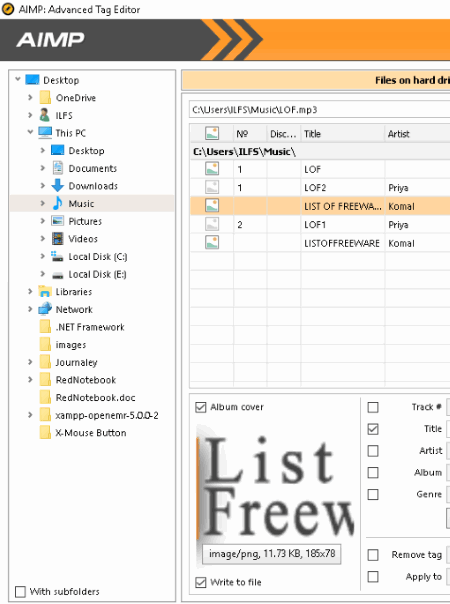Click the Documents folder icon
The width and height of the screenshot is (450, 604).
58,168
